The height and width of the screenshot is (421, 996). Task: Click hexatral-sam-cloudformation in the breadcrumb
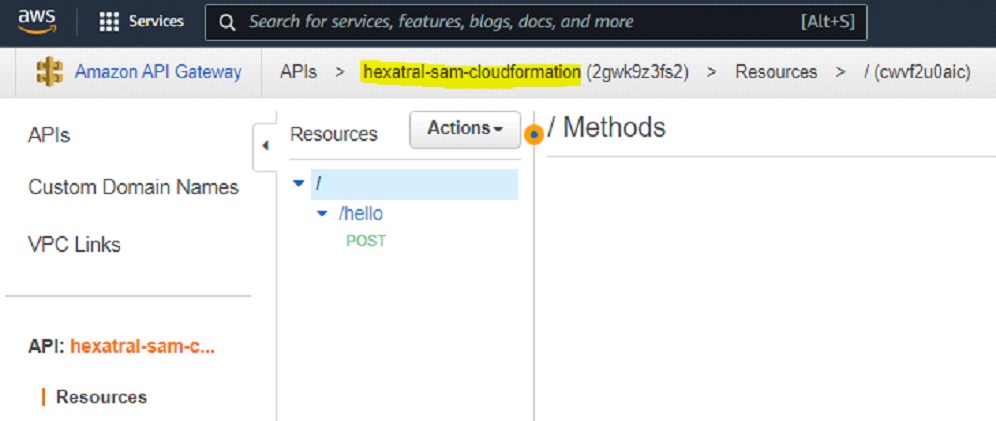[x=471, y=72]
